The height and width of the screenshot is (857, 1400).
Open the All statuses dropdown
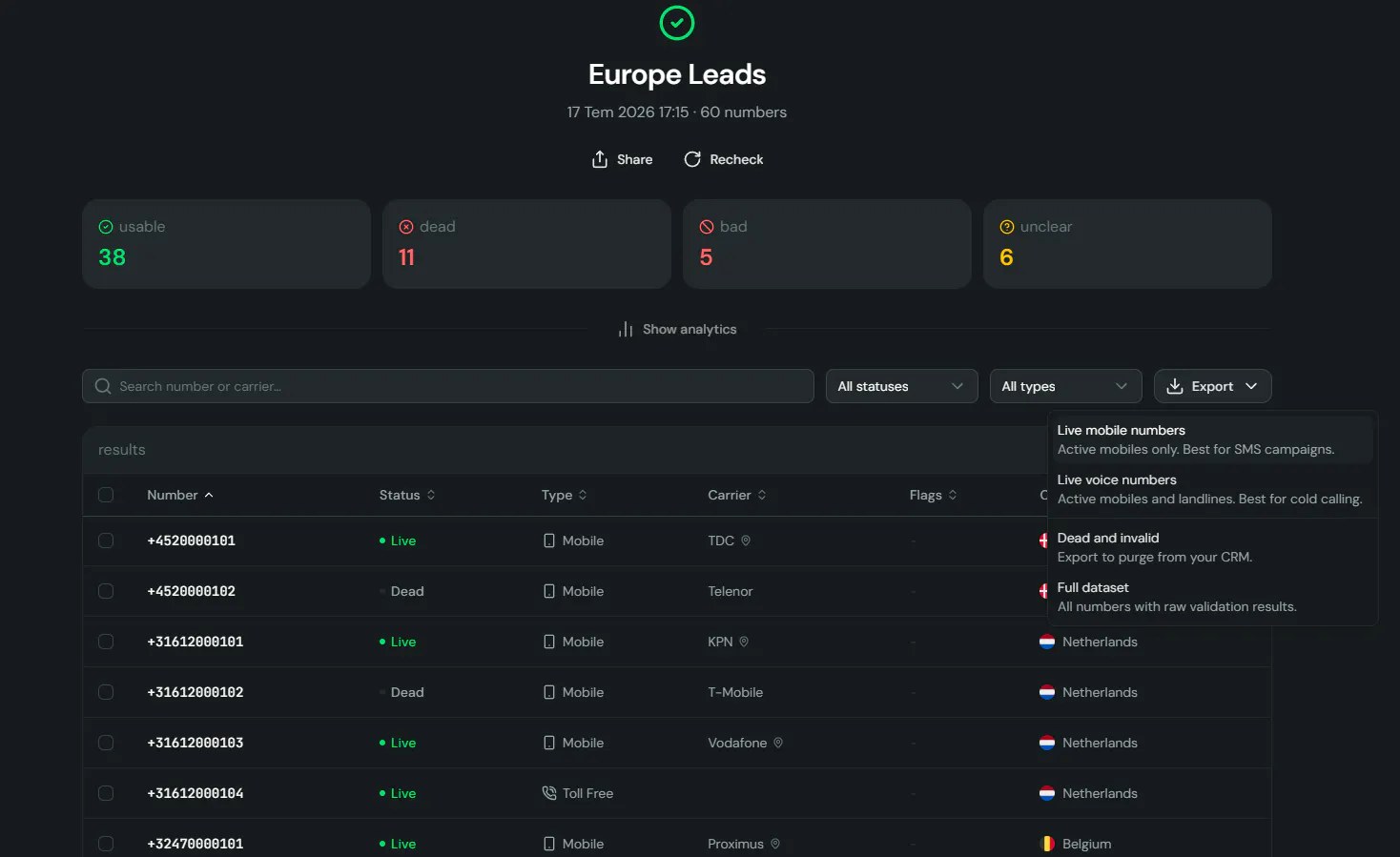click(901, 386)
